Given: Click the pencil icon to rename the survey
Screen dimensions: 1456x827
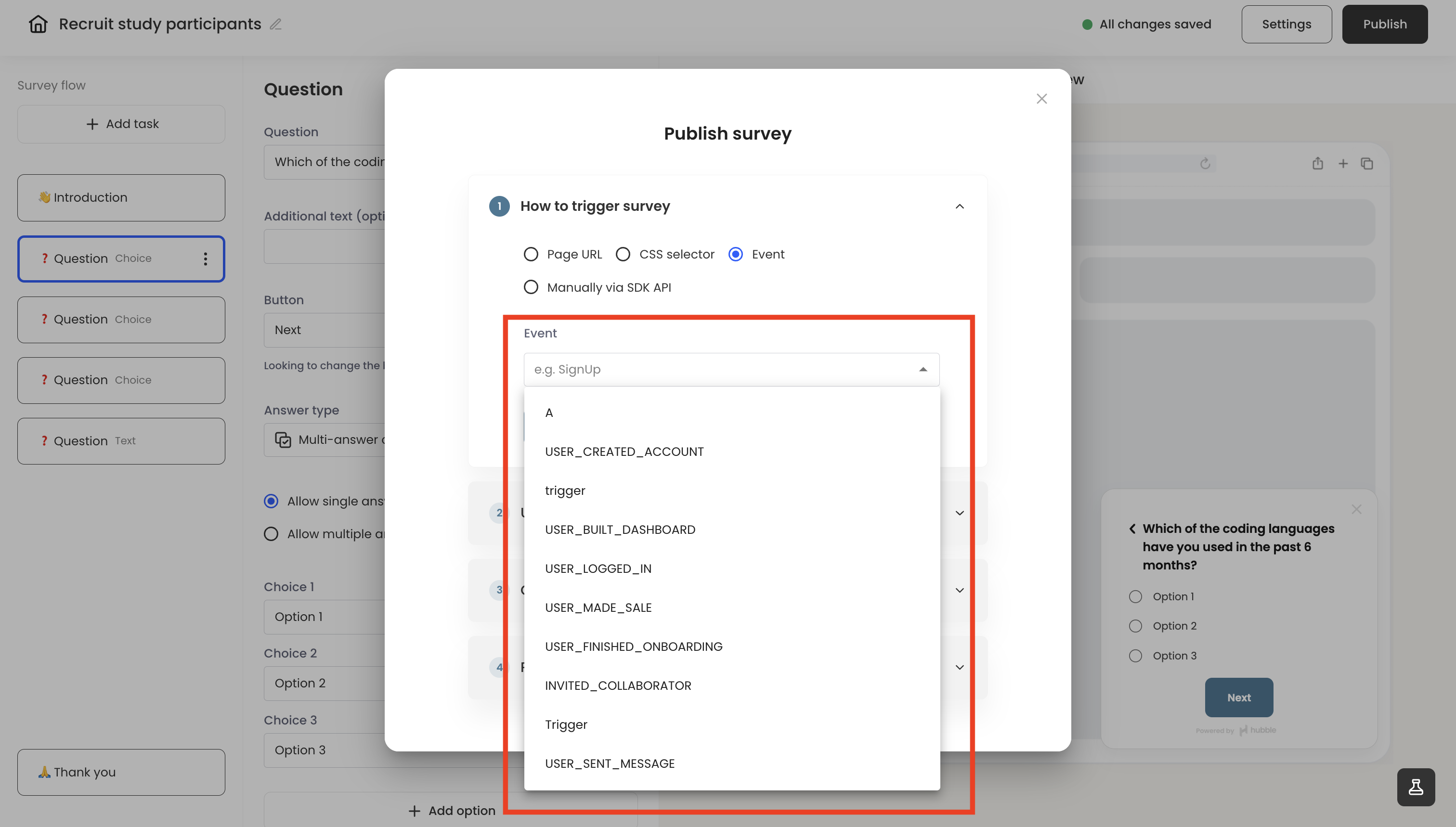Looking at the screenshot, I should tap(276, 25).
